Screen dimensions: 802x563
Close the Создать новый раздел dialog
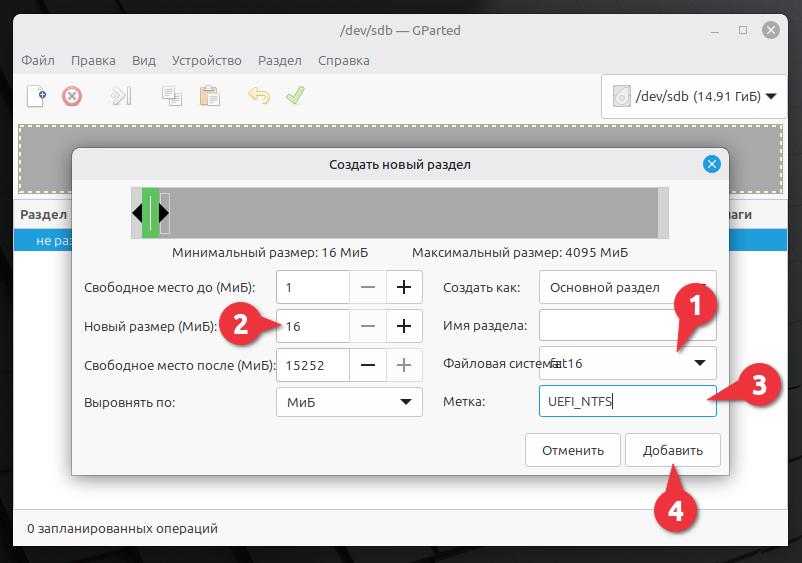711,164
